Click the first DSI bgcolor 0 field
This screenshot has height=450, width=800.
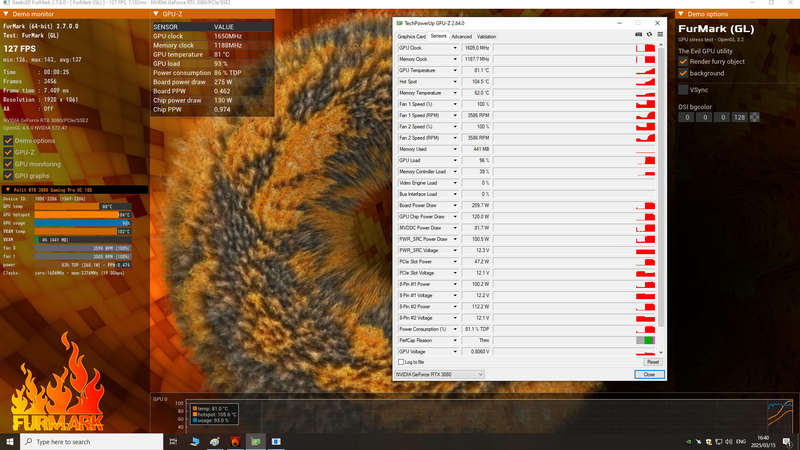pyautogui.click(x=687, y=117)
